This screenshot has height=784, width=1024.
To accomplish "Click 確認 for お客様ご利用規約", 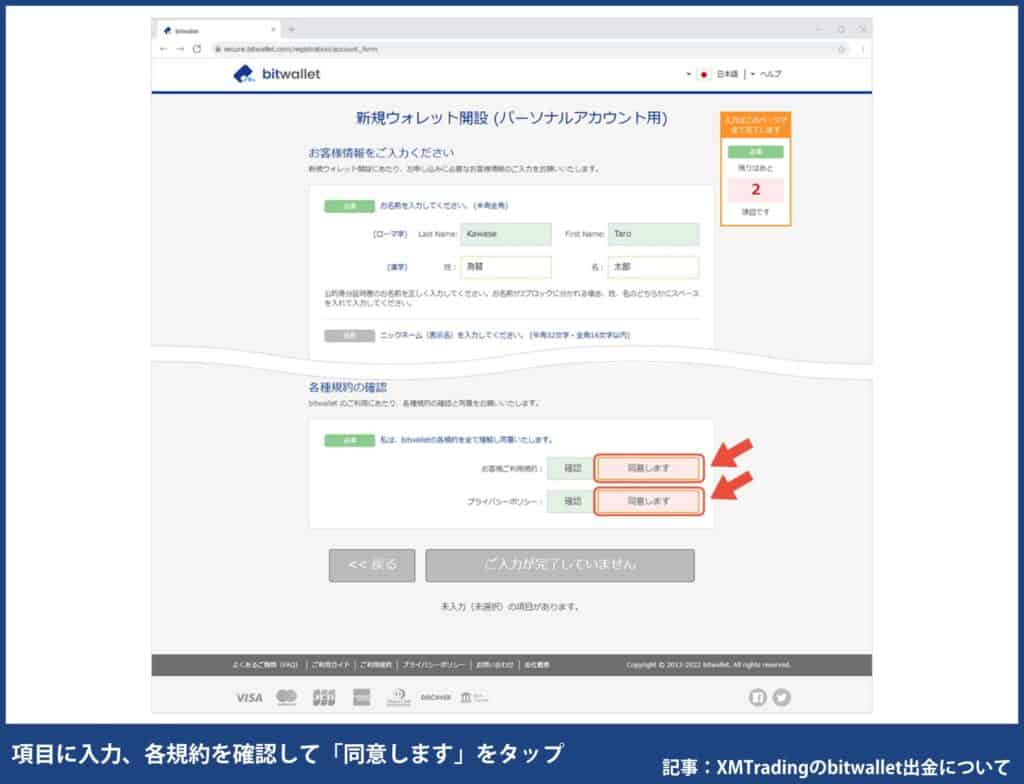I will pyautogui.click(x=571, y=468).
